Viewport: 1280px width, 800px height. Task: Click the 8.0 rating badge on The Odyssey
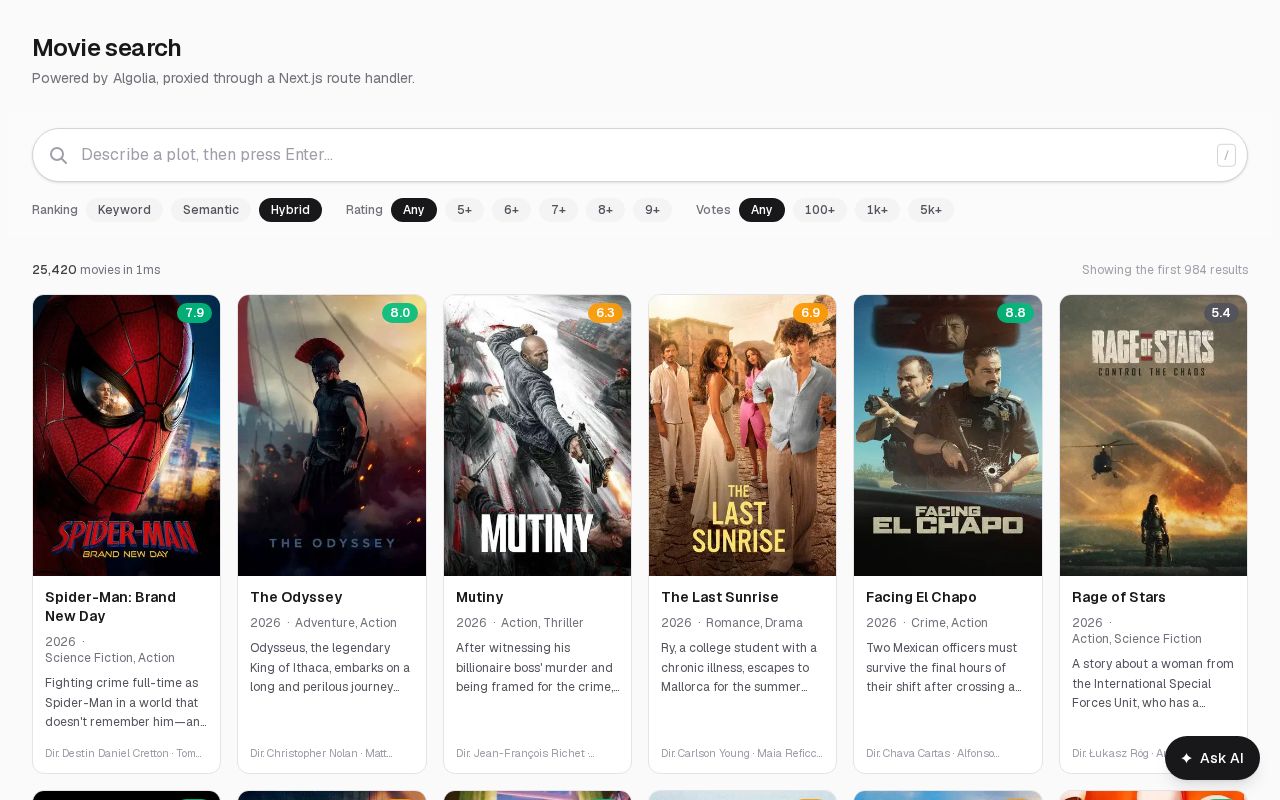(x=400, y=313)
